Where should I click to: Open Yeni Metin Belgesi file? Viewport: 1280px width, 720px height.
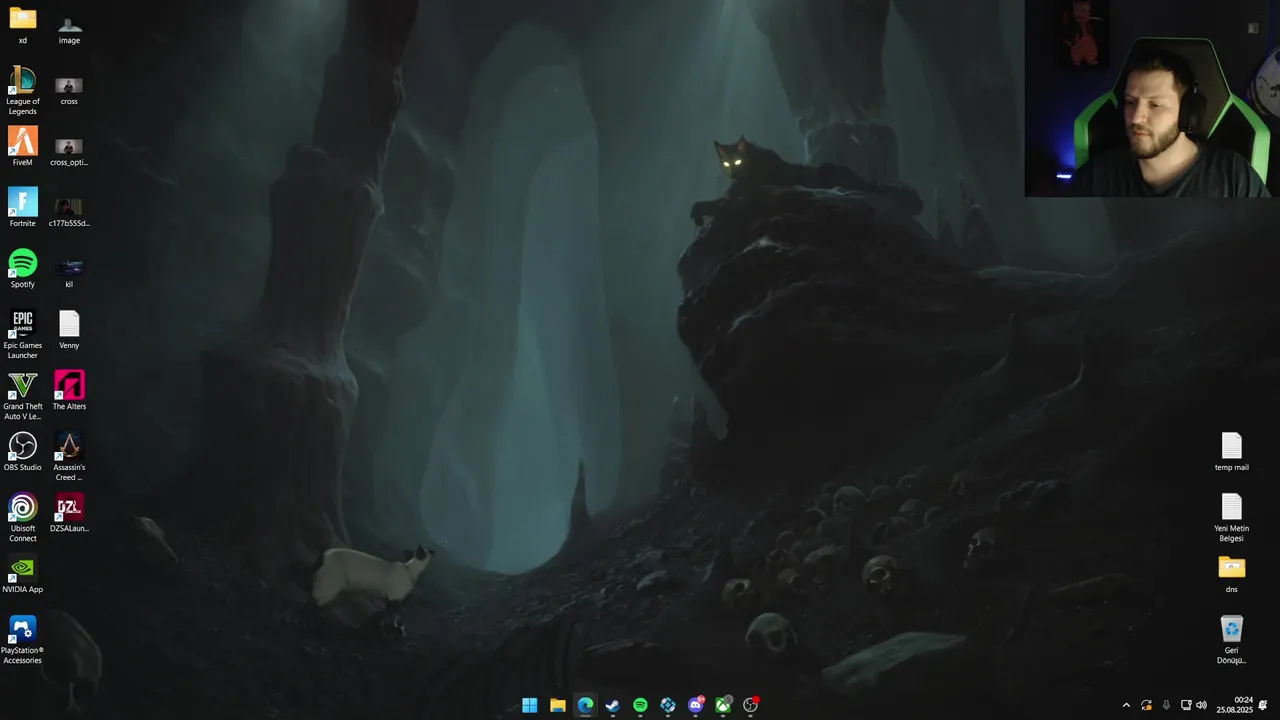pos(1231,518)
